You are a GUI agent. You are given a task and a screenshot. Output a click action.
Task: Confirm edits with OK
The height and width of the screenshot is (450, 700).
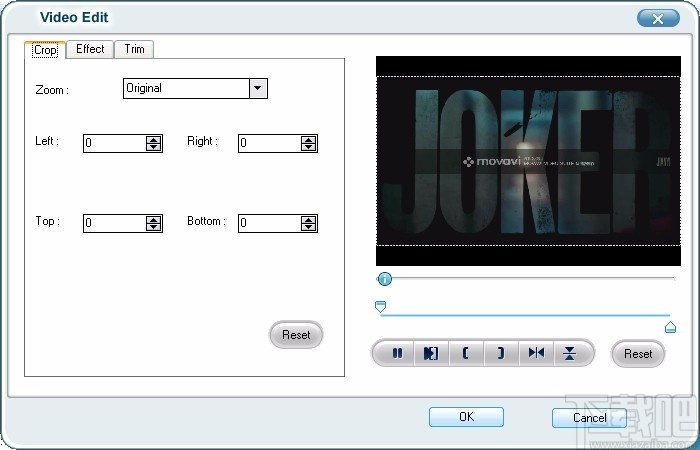(467, 417)
